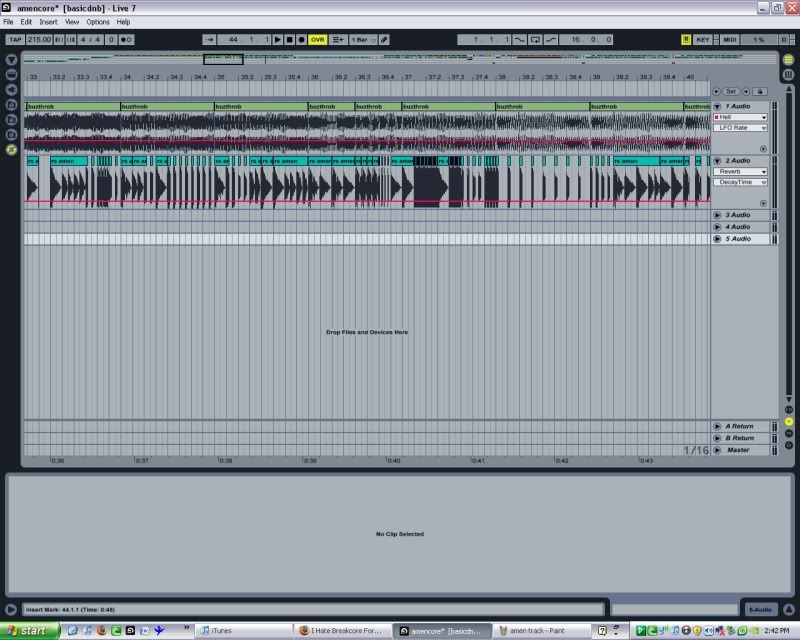Open the Hell device chooser dropdown
Image resolution: width=800 pixels, height=640 pixels.
740,117
